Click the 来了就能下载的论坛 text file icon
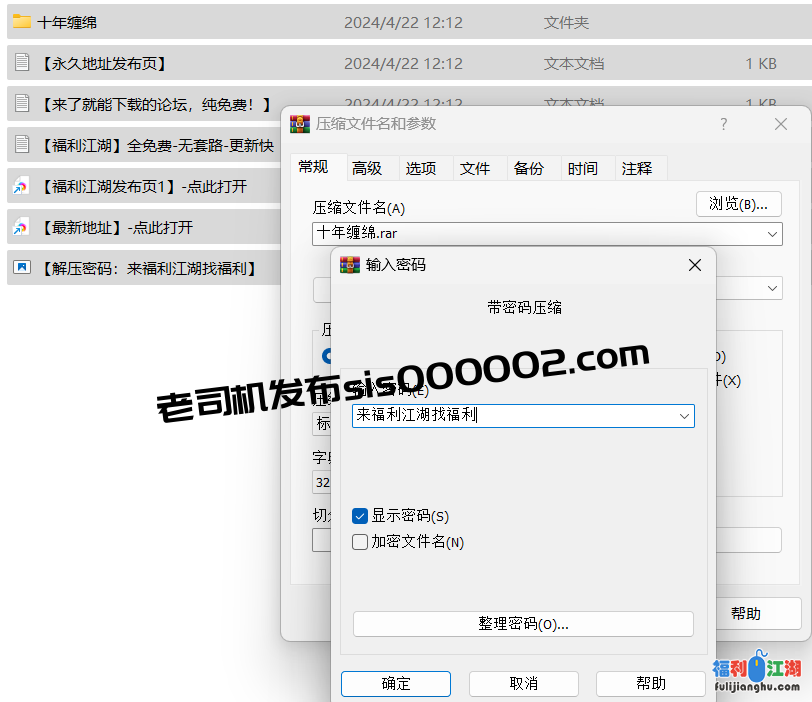Image resolution: width=812 pixels, height=702 pixels. pos(22,104)
